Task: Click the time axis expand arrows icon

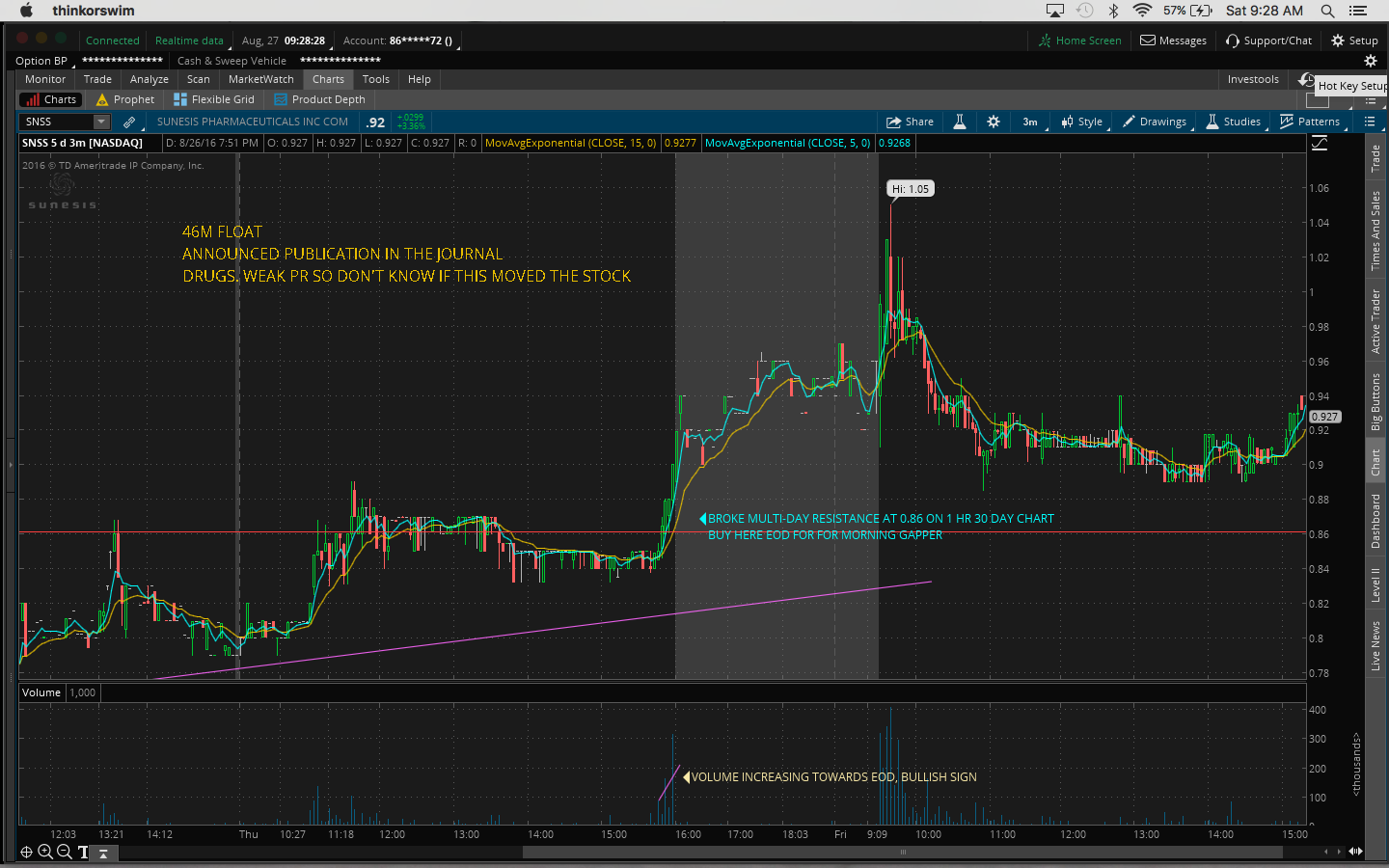Action: (x=1355, y=852)
